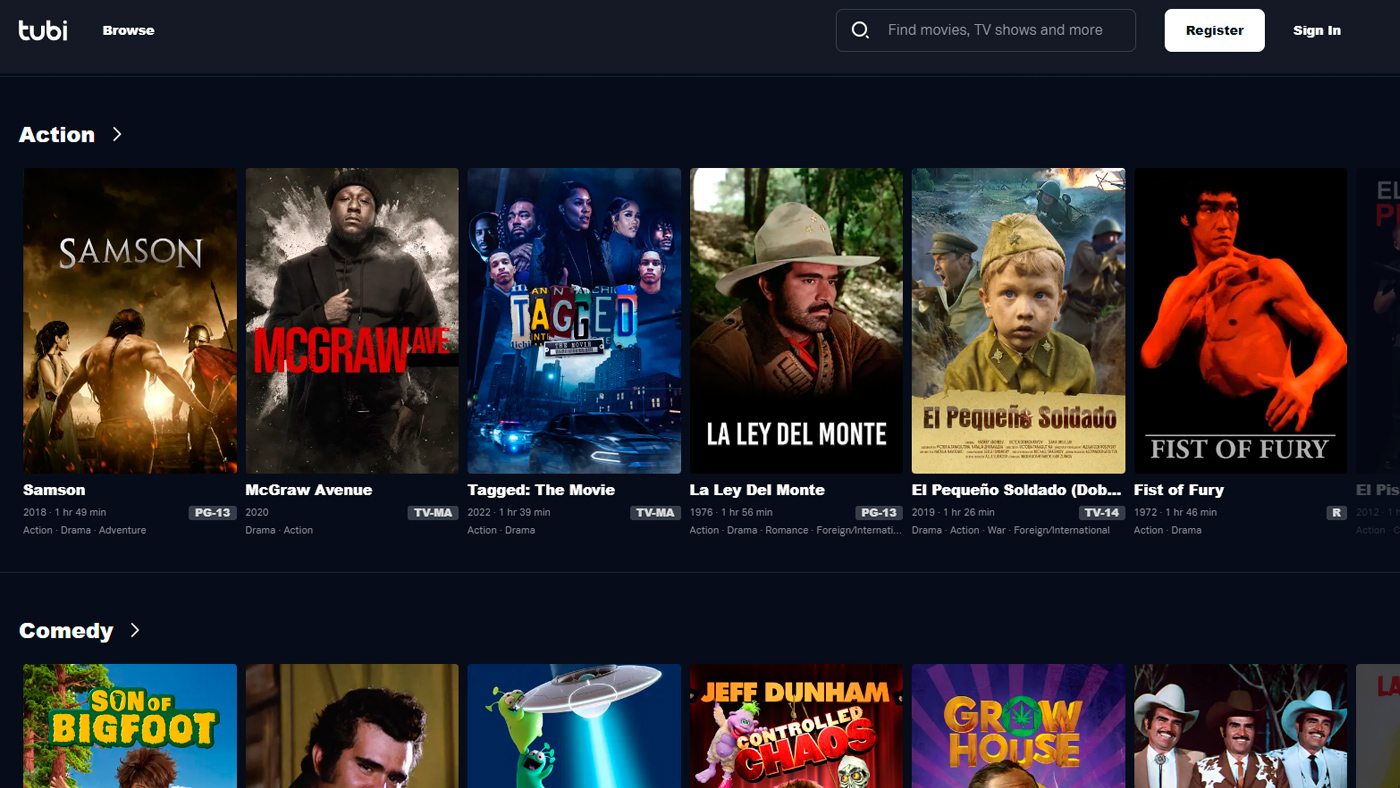Open the UFO alien cartoon poster
Image resolution: width=1400 pixels, height=788 pixels.
(574, 726)
